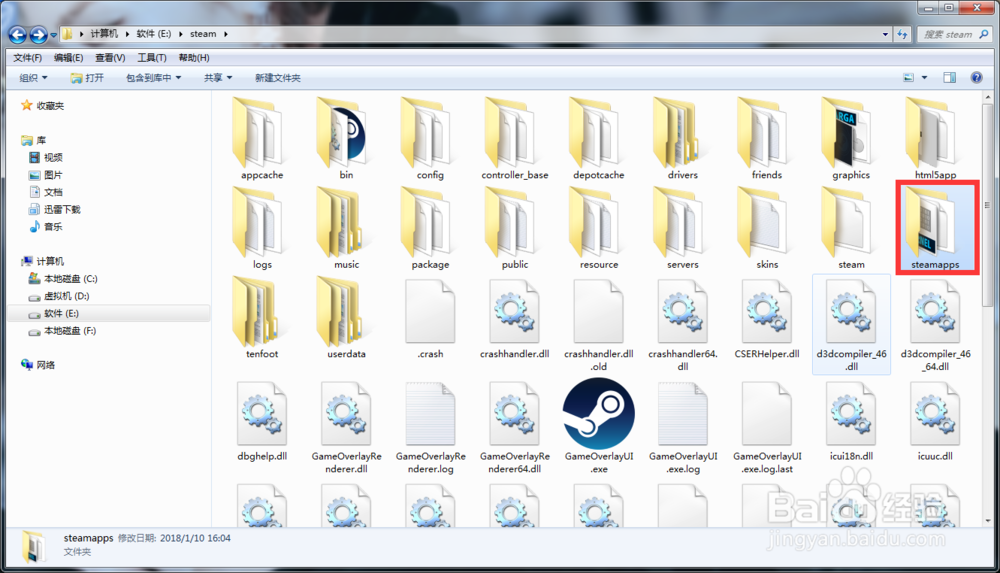The image size is (1000, 573).
Task: Select the userdata folder
Action: (x=346, y=318)
